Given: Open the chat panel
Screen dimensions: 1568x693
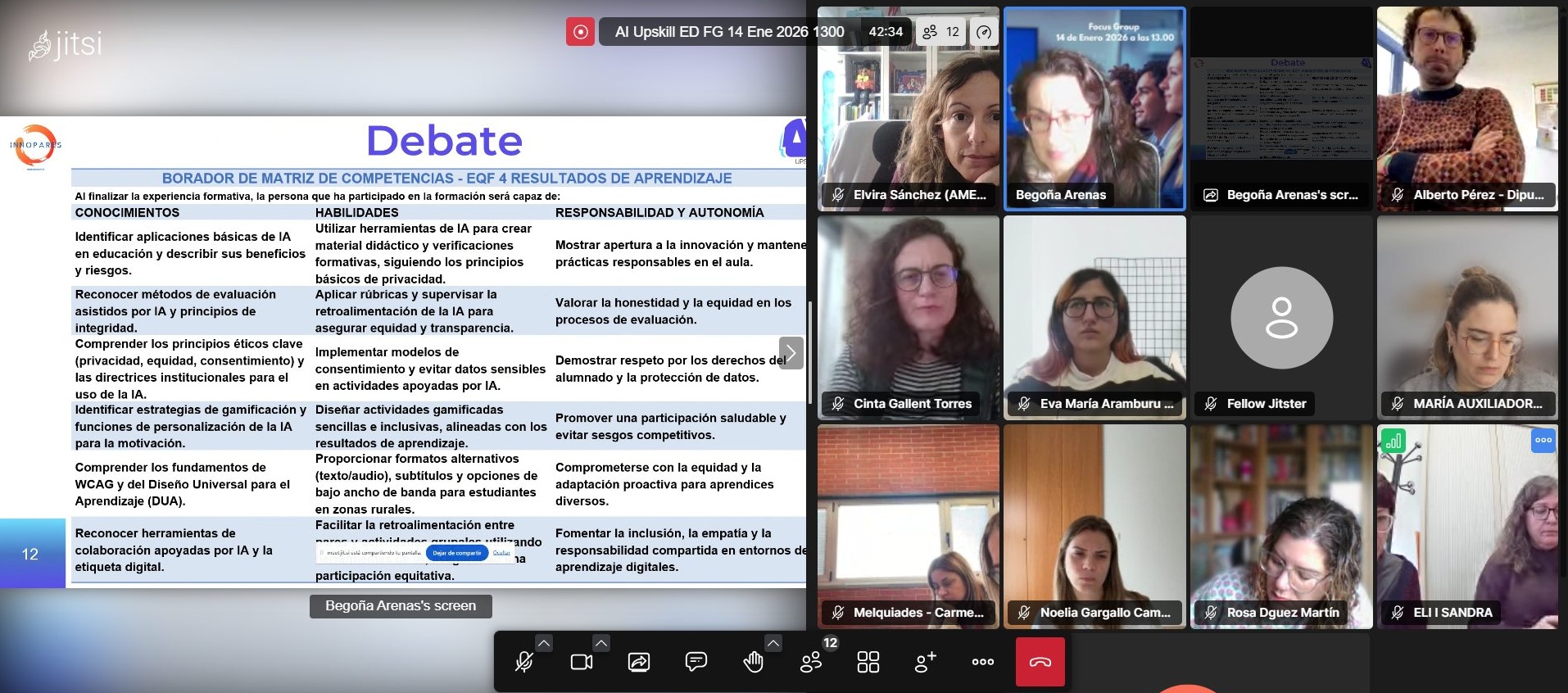Looking at the screenshot, I should (696, 662).
